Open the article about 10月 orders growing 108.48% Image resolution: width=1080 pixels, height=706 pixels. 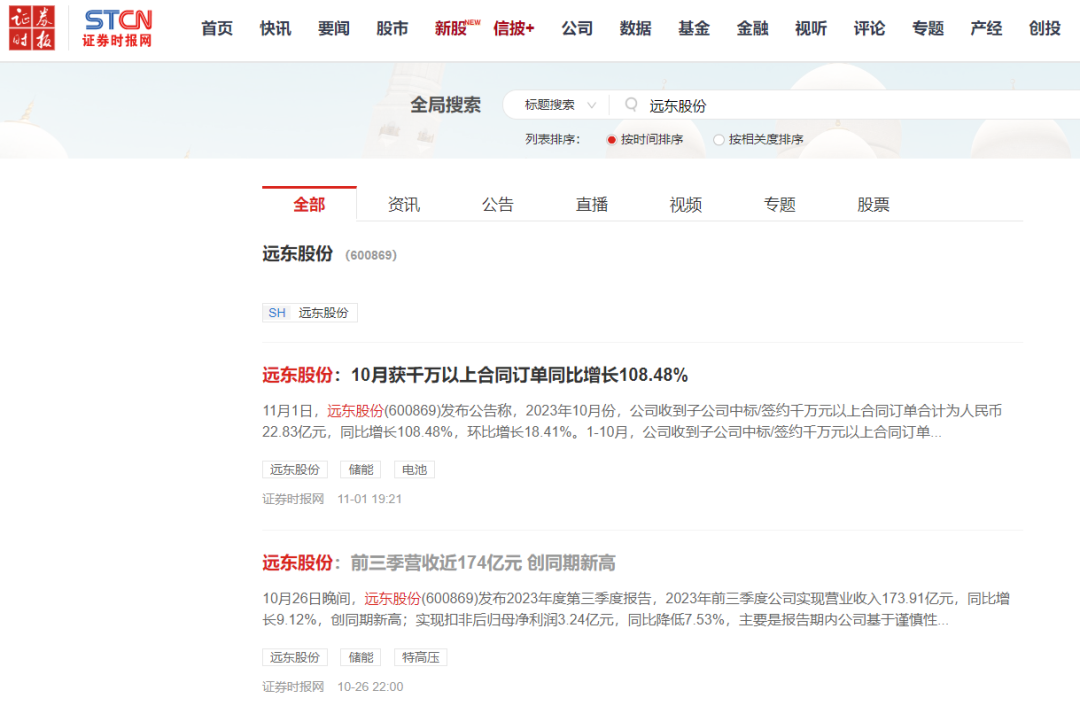coord(475,375)
